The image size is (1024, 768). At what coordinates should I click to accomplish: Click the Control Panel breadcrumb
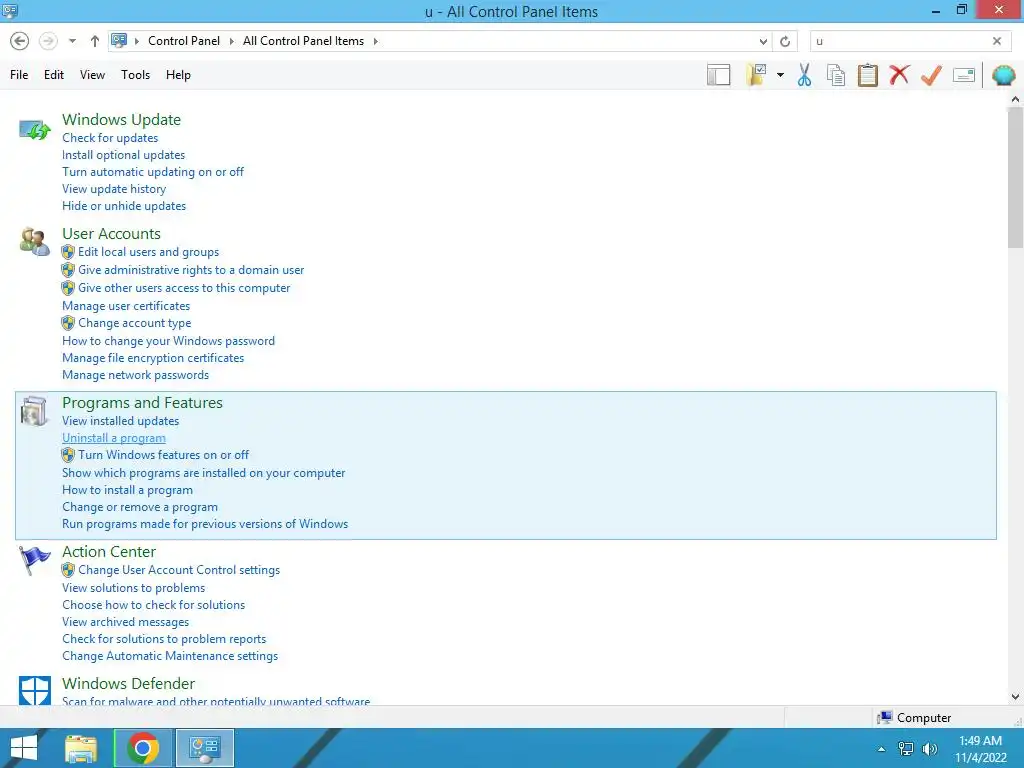coord(184,40)
